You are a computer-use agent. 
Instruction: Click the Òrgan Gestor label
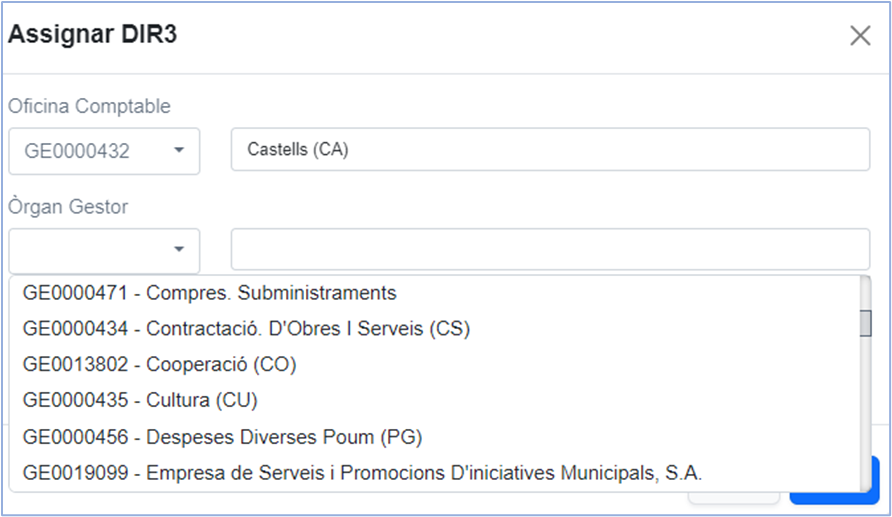click(68, 206)
